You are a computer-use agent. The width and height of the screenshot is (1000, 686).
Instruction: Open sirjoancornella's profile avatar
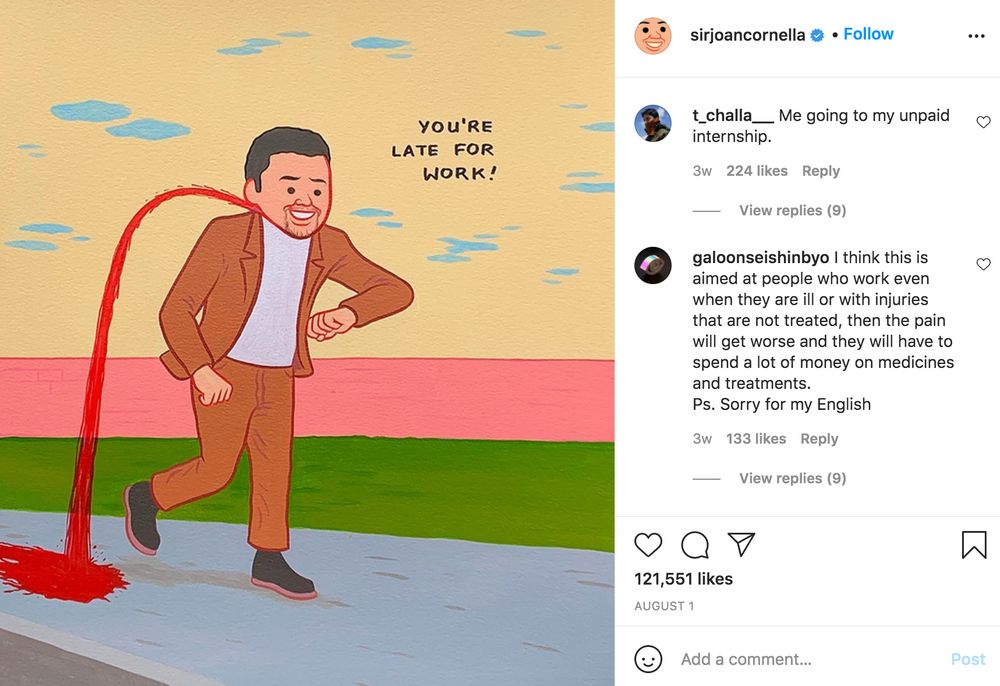coord(653,36)
